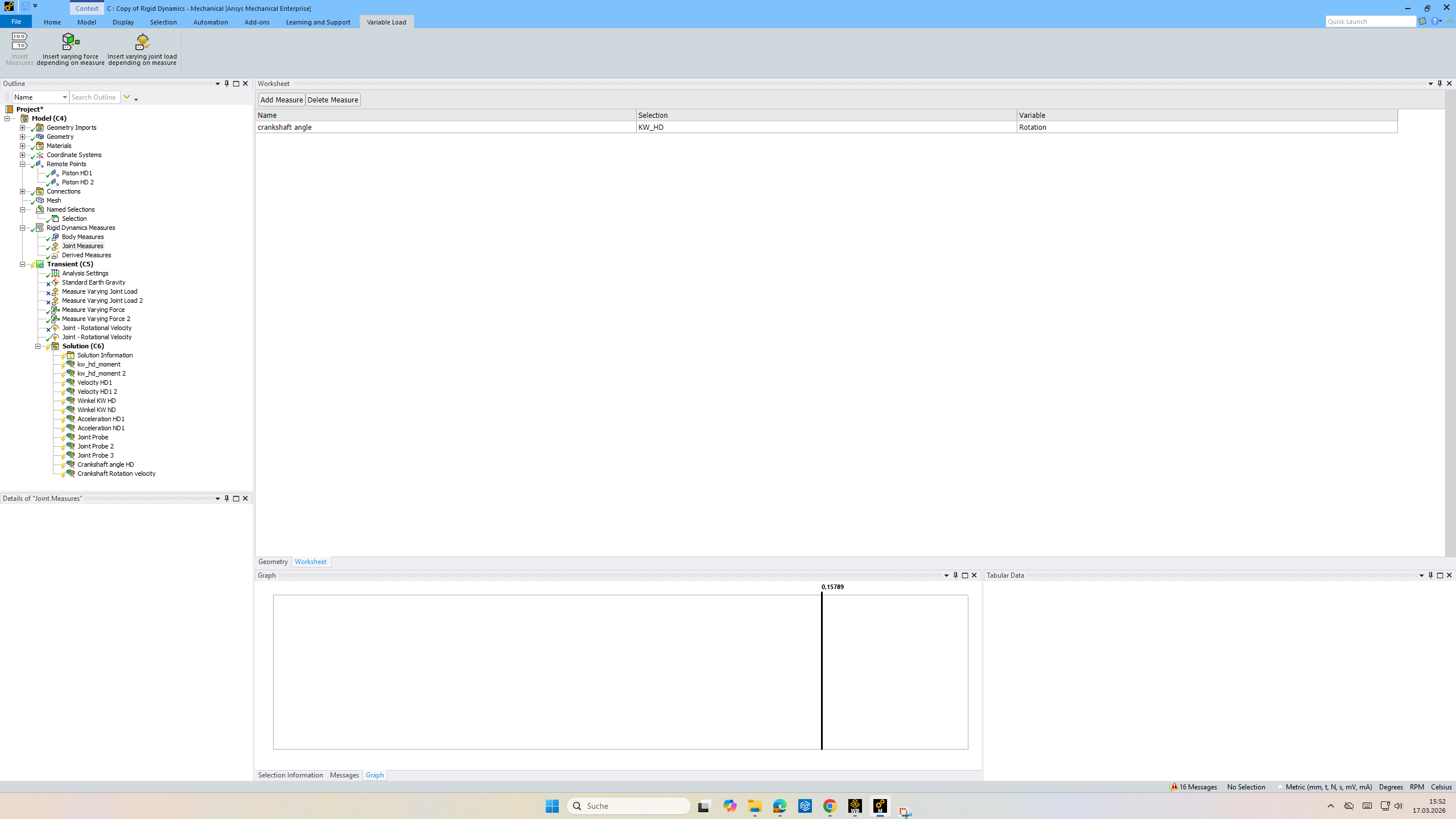The height and width of the screenshot is (819, 1456).
Task: Click Insert varying force depending on measure
Action: (x=71, y=49)
